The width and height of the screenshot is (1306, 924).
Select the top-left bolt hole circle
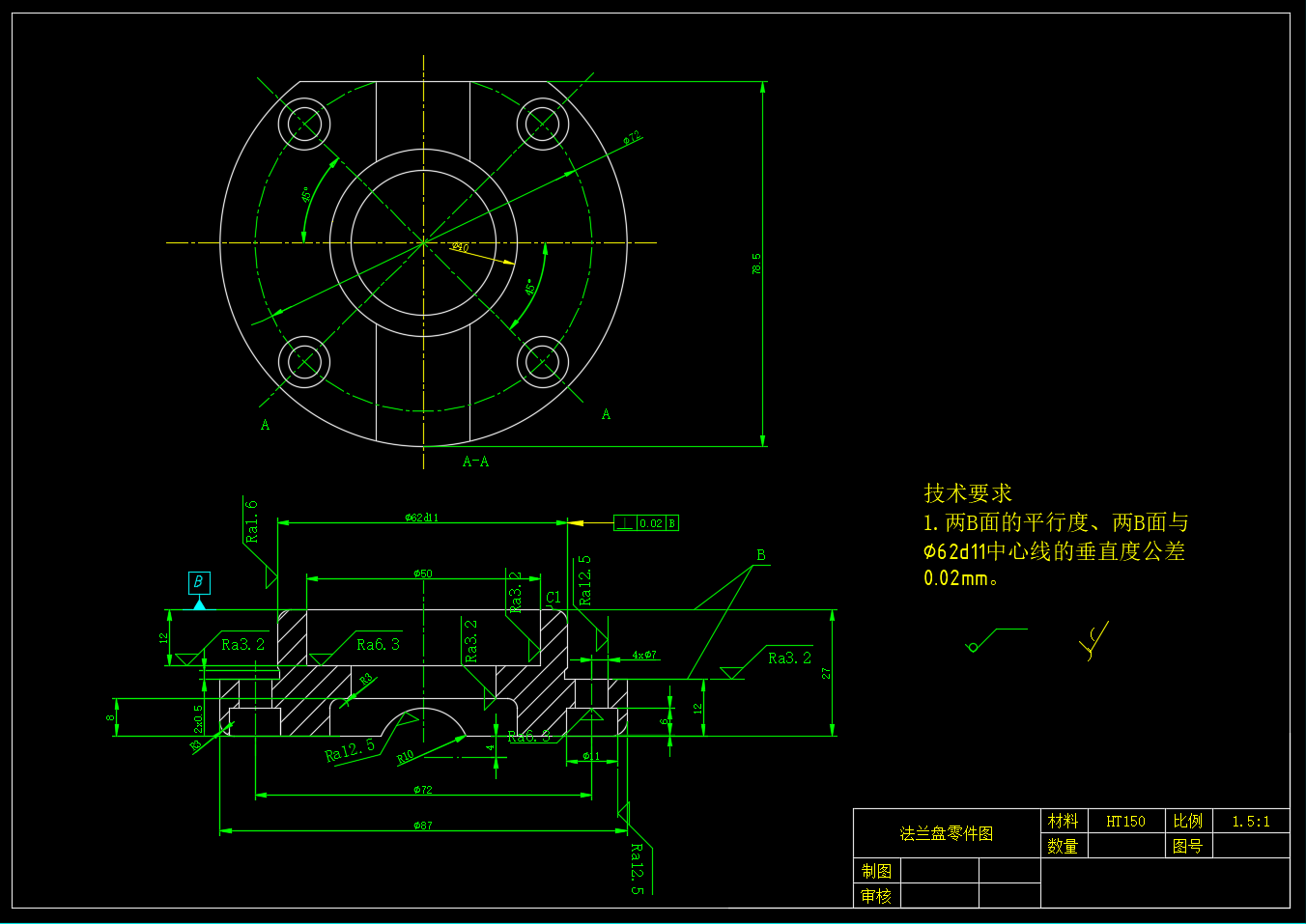(304, 125)
